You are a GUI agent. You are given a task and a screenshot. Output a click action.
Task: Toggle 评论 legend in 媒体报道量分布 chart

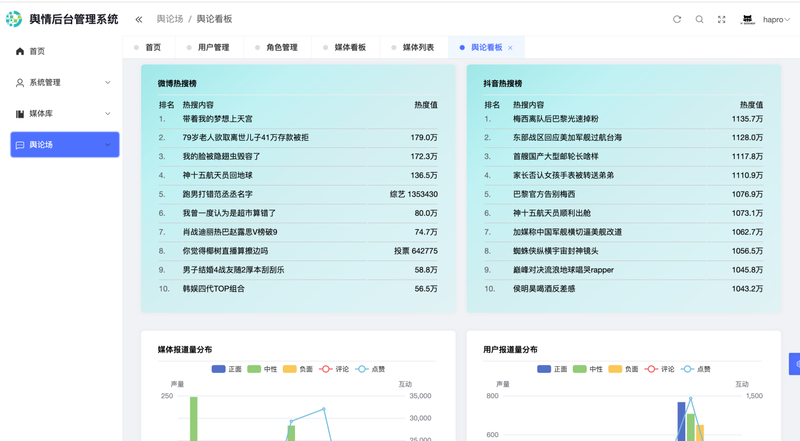click(334, 369)
